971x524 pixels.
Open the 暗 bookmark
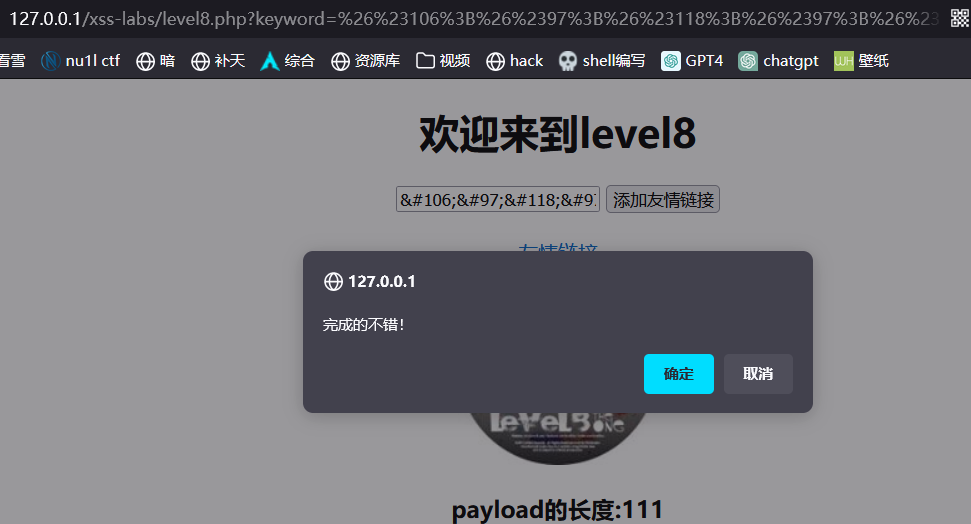[x=155, y=61]
